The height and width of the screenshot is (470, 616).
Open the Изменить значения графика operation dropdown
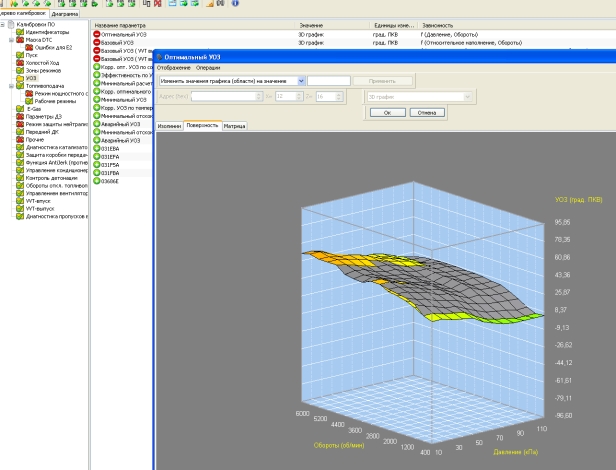pyautogui.click(x=301, y=80)
